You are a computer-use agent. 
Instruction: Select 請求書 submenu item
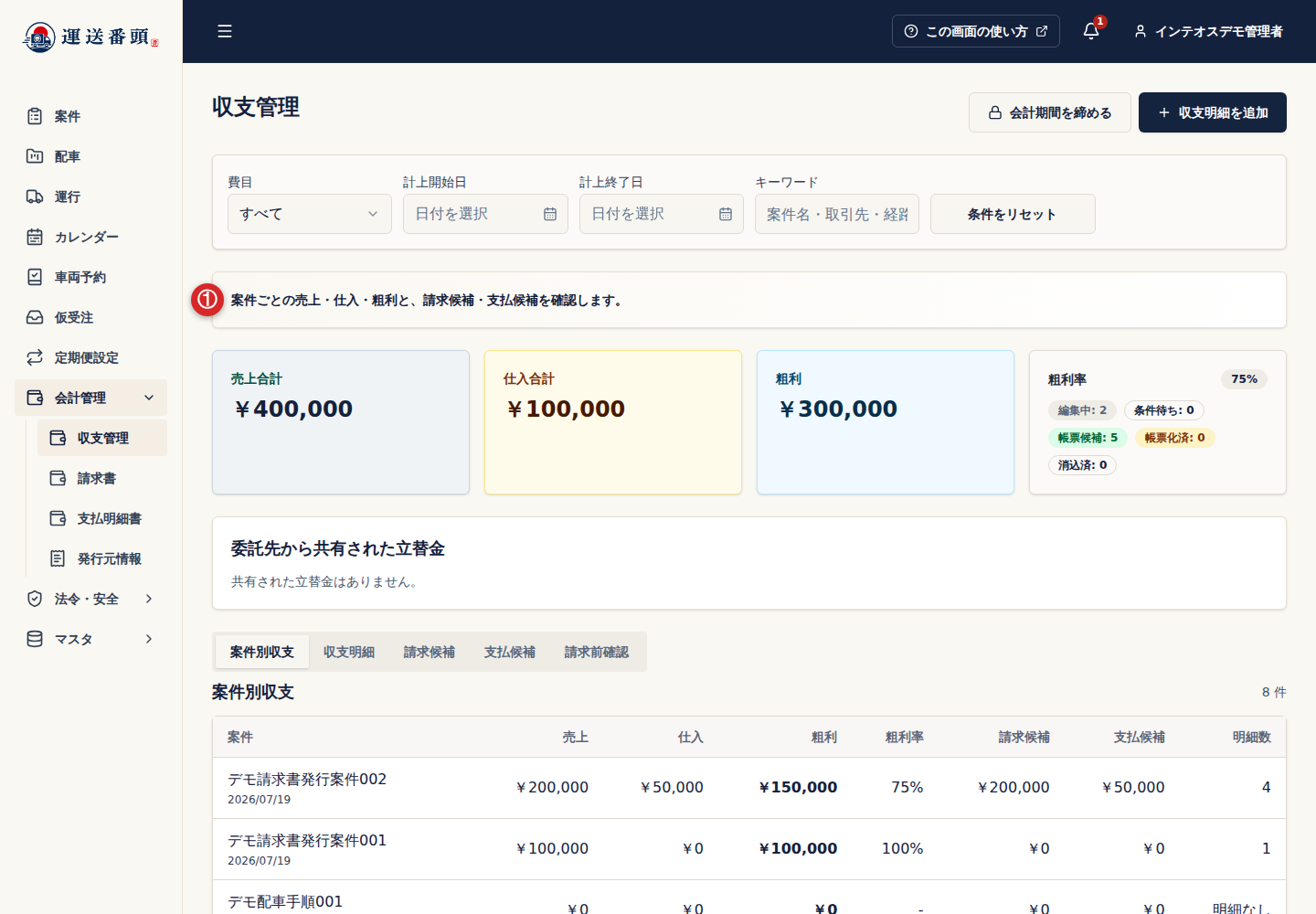[102, 478]
